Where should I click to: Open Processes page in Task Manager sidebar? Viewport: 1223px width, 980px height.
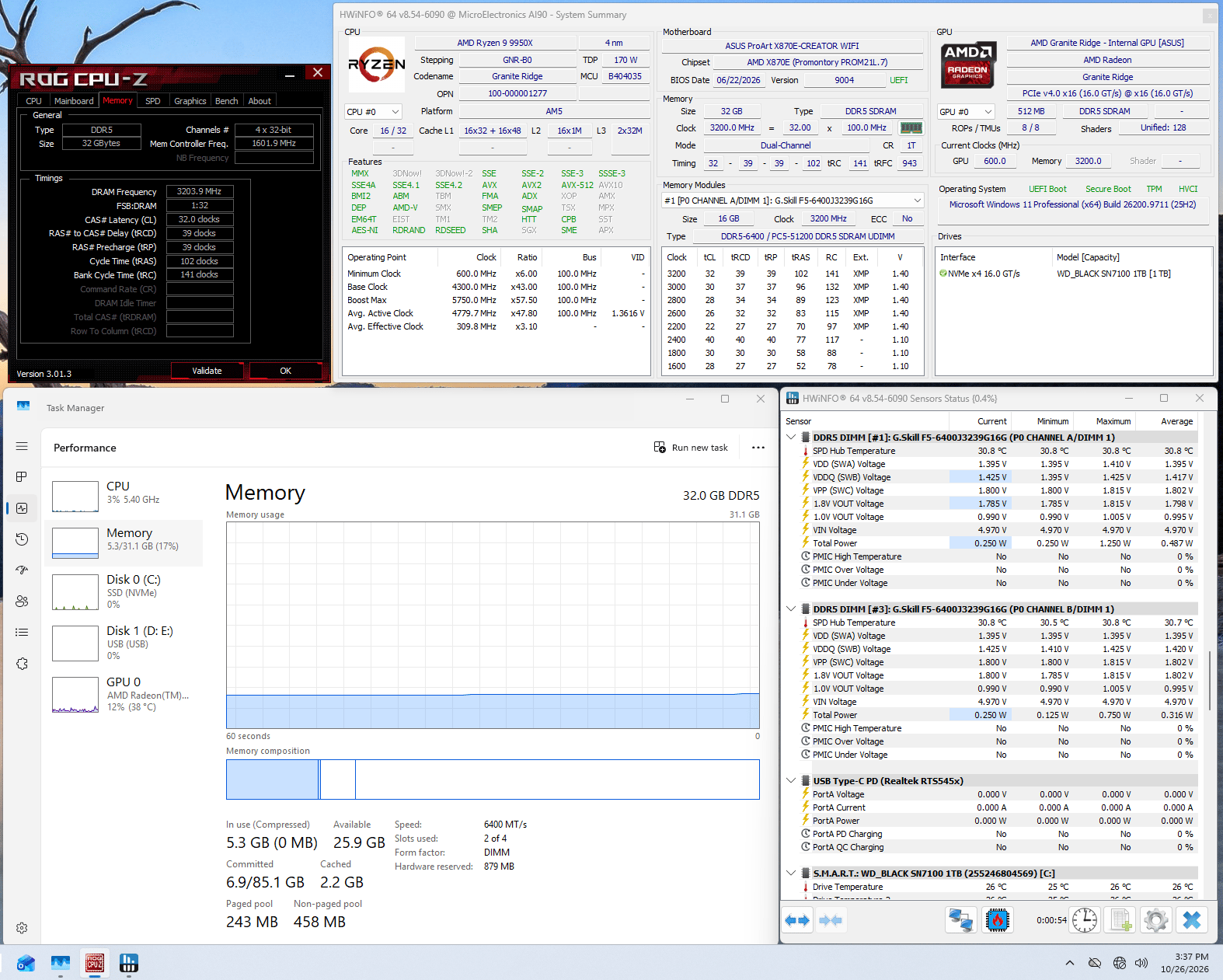point(22,476)
